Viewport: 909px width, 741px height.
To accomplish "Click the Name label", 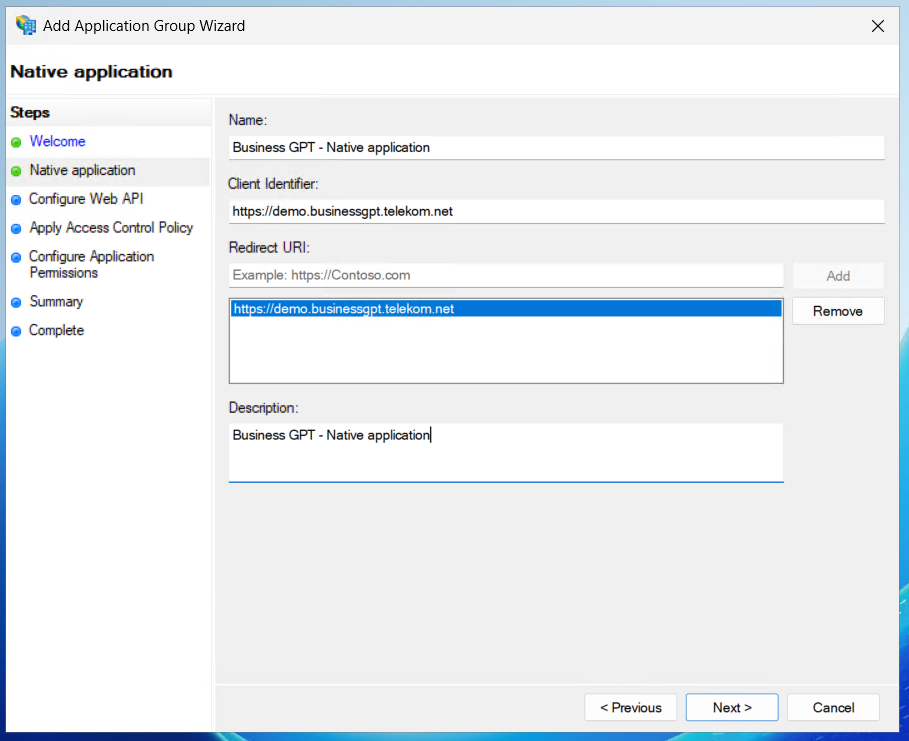I will (x=248, y=120).
